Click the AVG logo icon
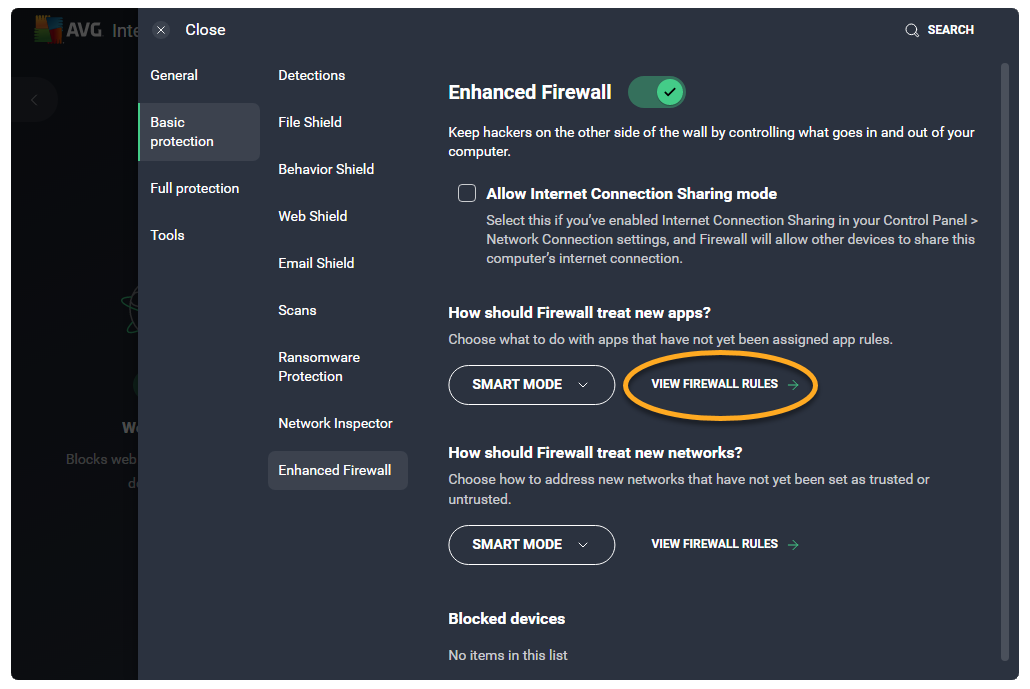The image size is (1030, 689). pyautogui.click(x=49, y=30)
